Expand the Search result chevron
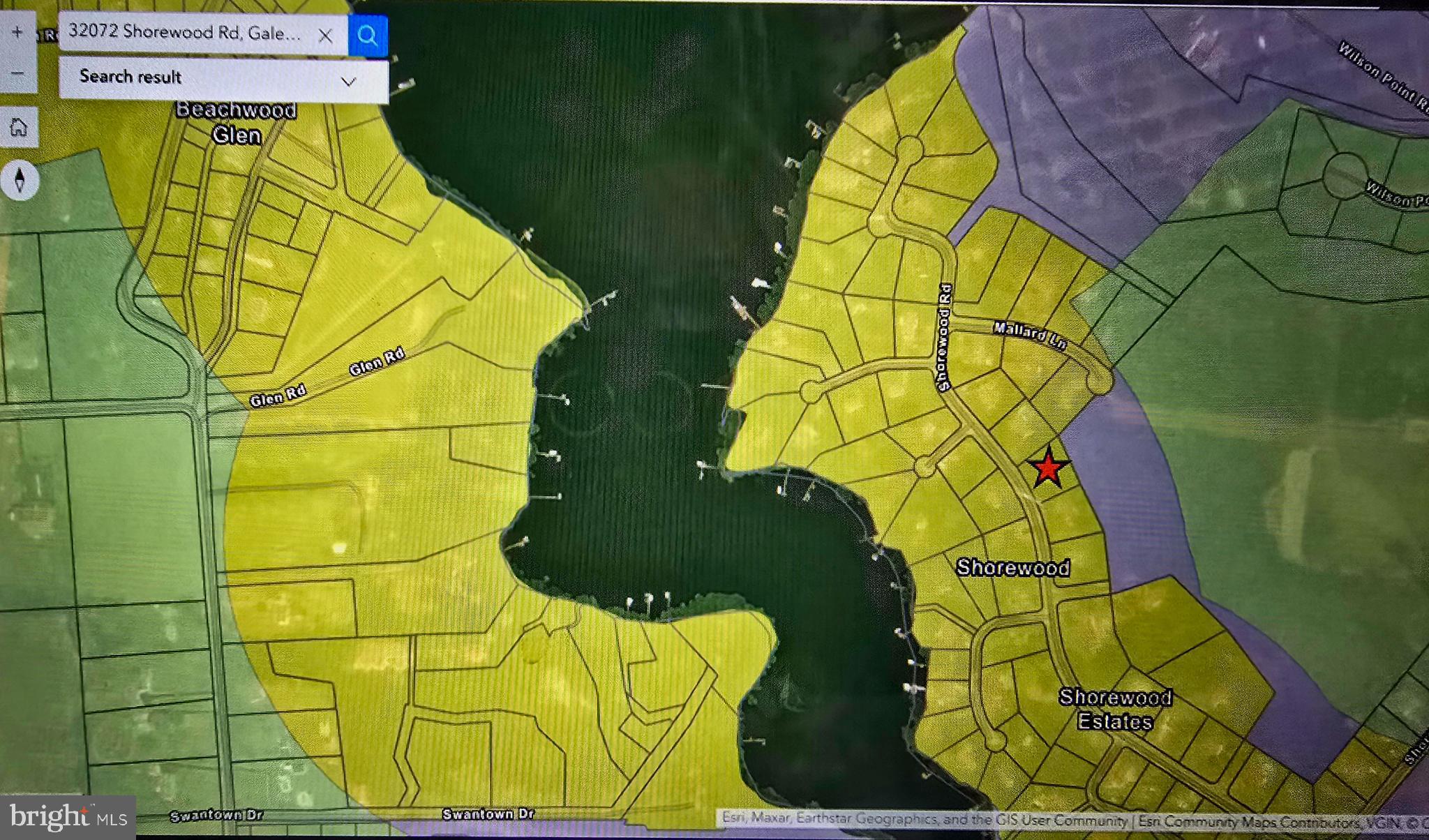 [348, 82]
